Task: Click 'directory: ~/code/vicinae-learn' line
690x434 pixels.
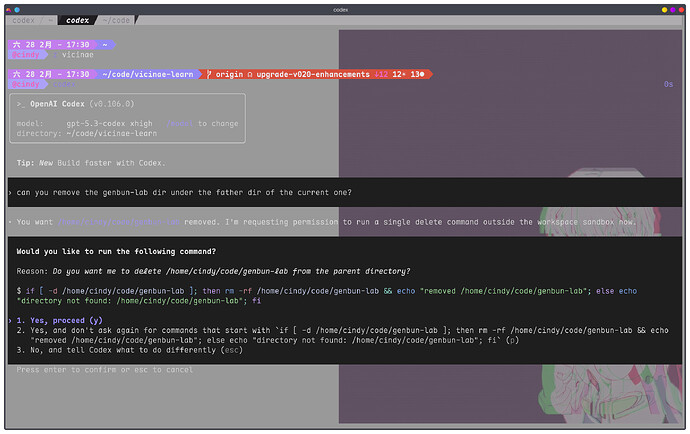Action: (87, 133)
